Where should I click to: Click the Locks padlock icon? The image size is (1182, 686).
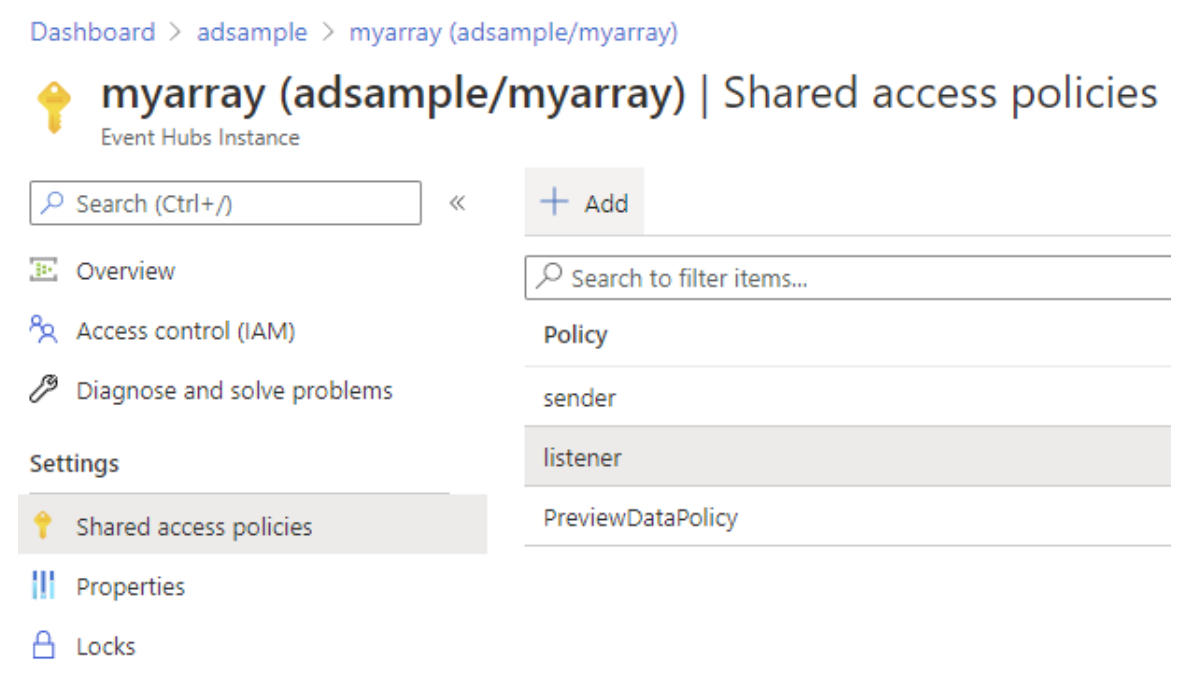43,646
